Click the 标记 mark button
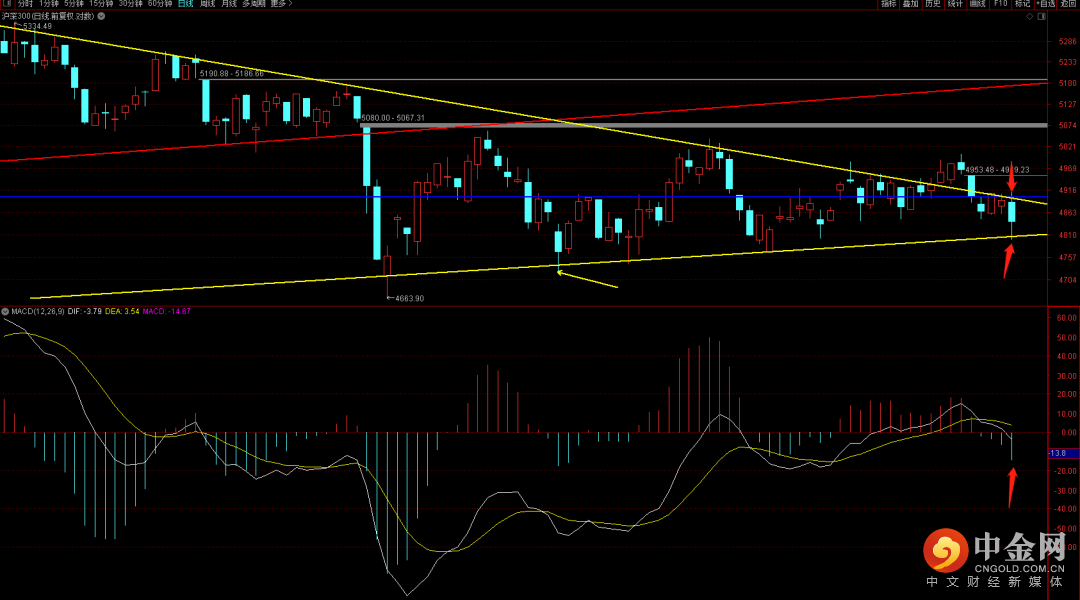The image size is (1080, 600). pyautogui.click(x=1022, y=3)
